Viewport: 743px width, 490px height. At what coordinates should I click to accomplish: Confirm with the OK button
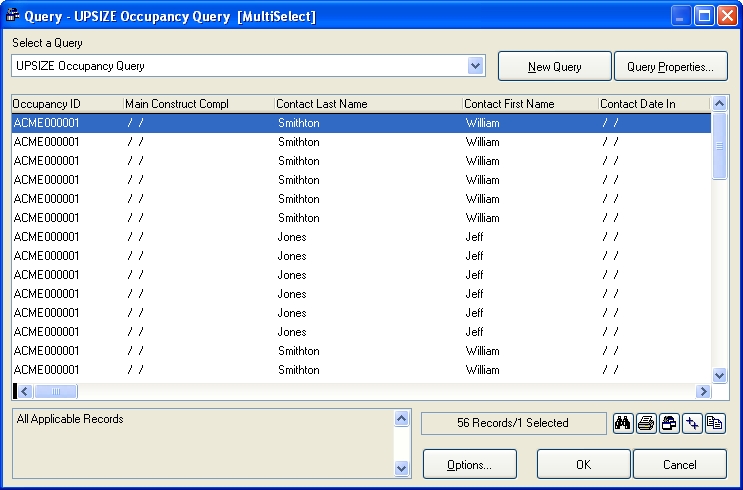[583, 464]
